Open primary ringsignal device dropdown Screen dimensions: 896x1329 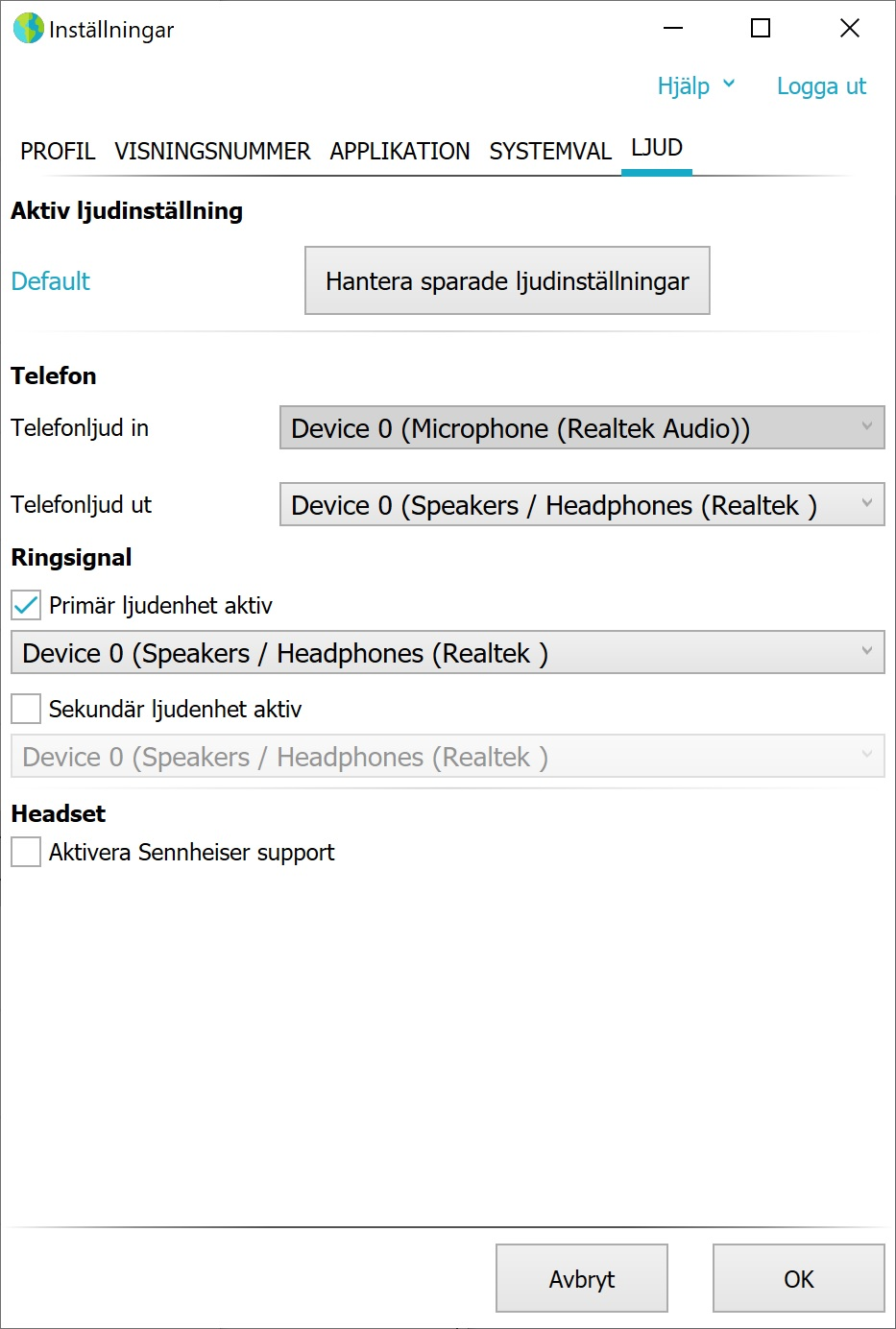click(448, 652)
